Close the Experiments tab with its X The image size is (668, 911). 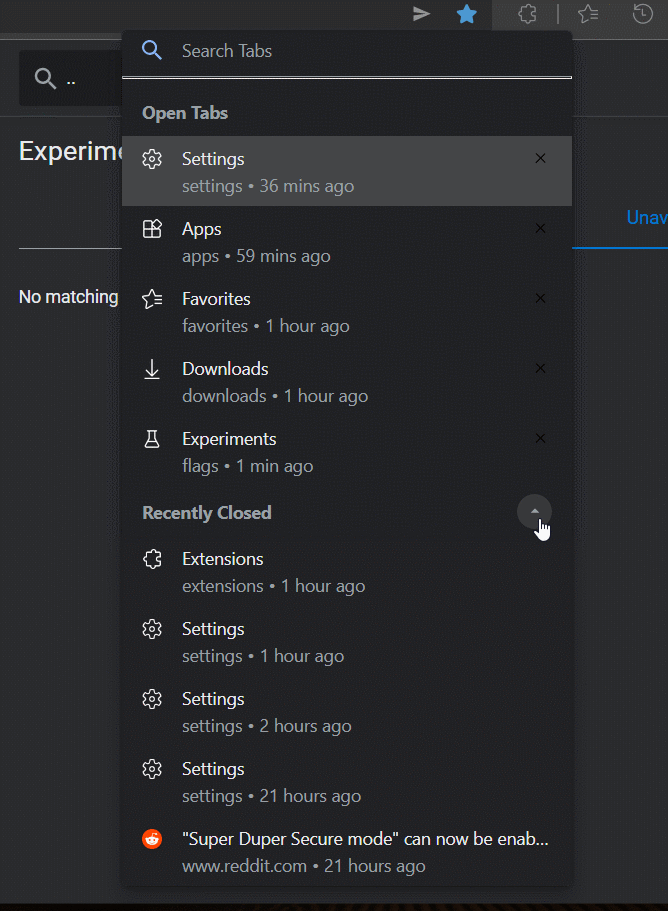[x=540, y=438]
